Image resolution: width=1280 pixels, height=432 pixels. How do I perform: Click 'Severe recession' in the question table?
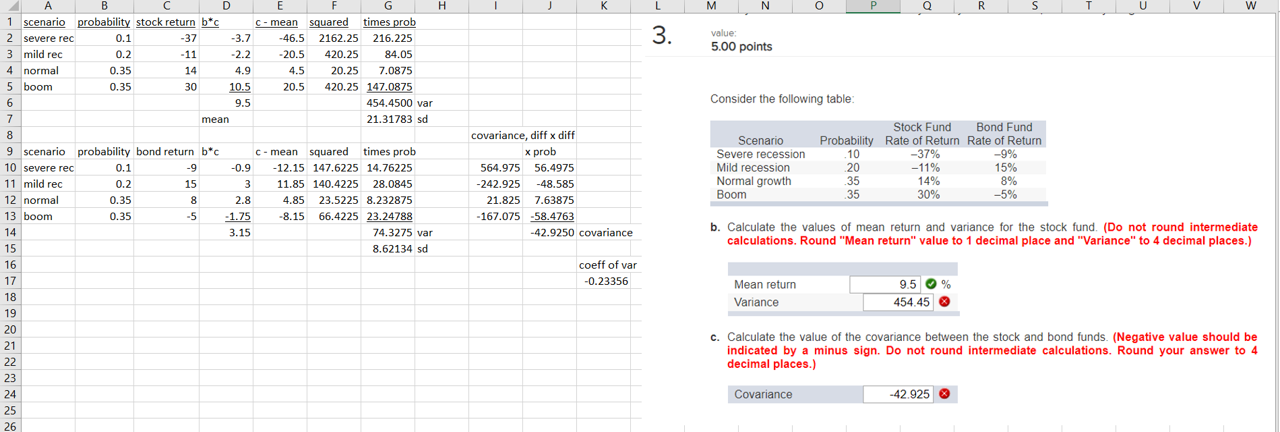click(x=760, y=154)
